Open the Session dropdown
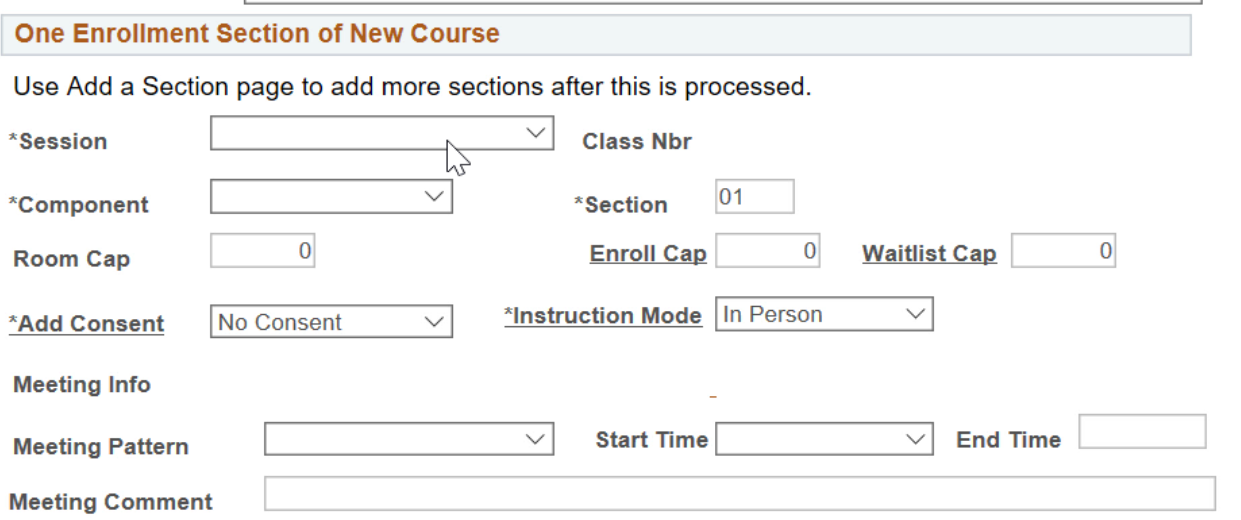Screen dimensions: 1241x520 (382, 133)
